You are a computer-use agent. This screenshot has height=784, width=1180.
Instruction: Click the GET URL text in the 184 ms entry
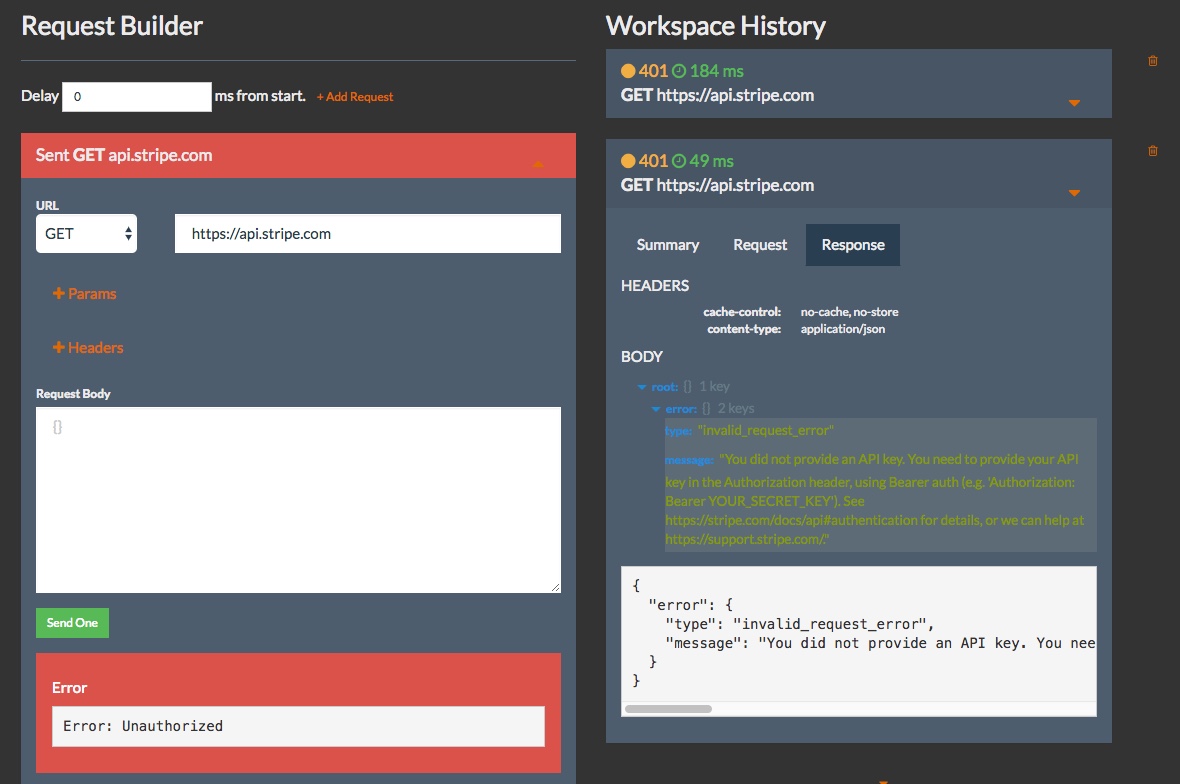coord(717,96)
